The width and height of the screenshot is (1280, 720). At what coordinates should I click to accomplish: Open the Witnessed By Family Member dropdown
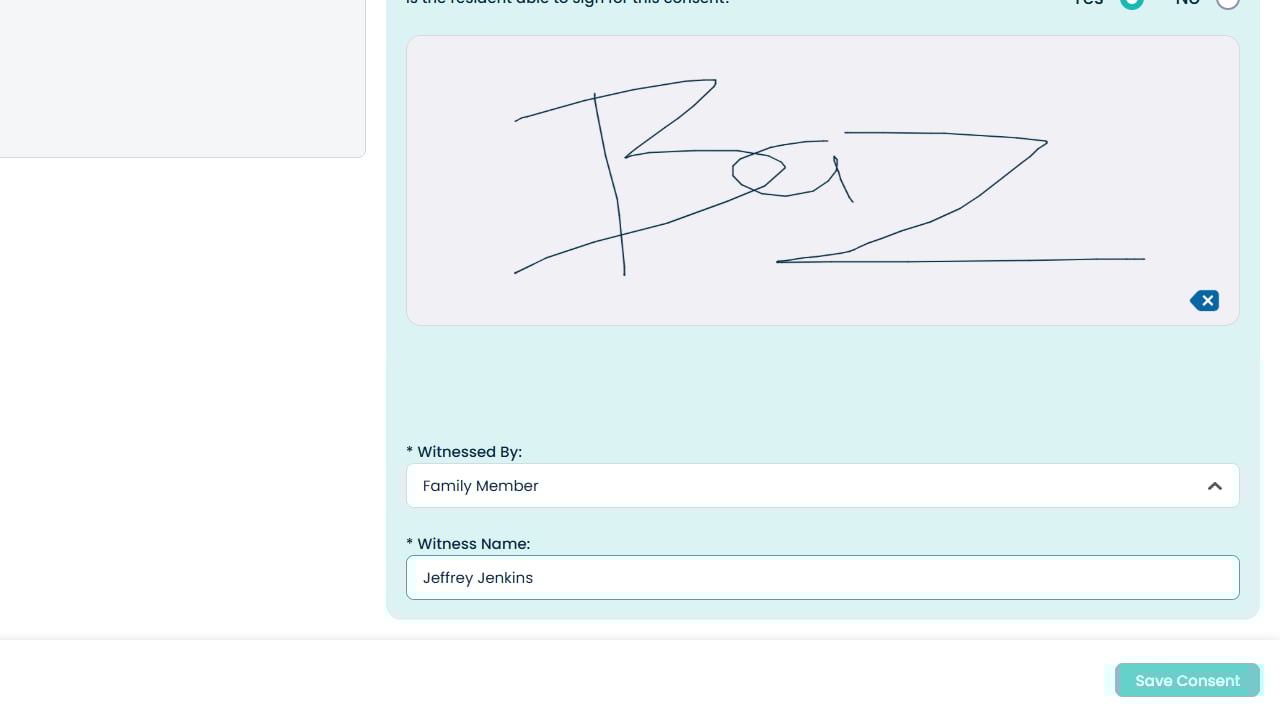pyautogui.click(x=822, y=486)
